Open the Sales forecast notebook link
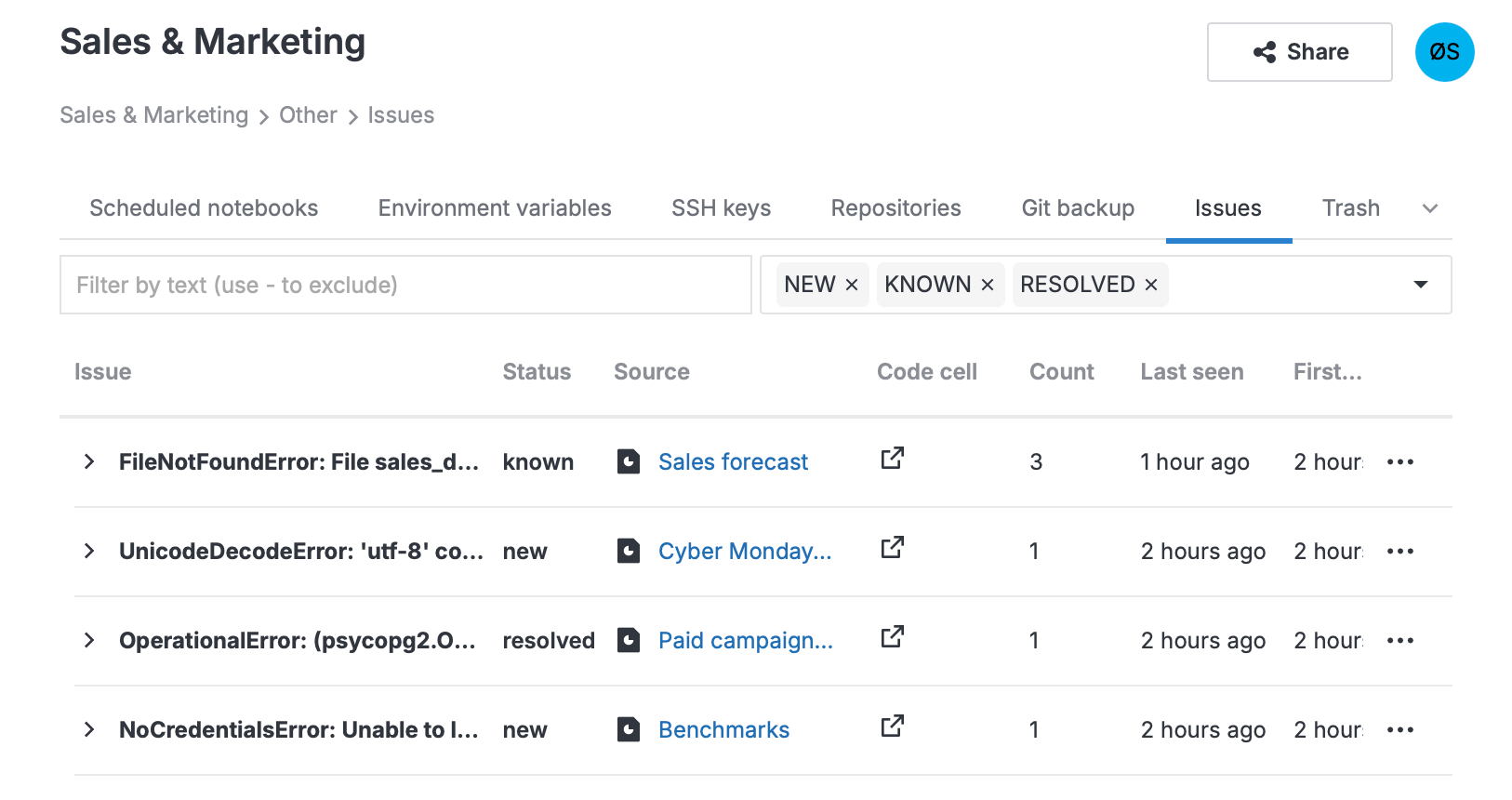This screenshot has height=800, width=1512. tap(733, 462)
